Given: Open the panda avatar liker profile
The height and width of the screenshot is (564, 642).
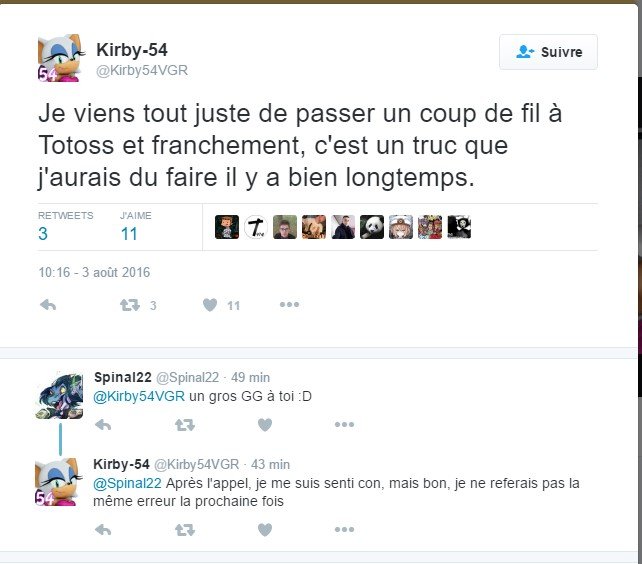Looking at the screenshot, I should [372, 227].
